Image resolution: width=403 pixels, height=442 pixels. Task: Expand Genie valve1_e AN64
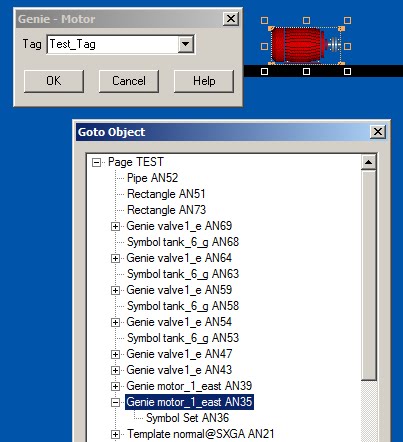pyautogui.click(x=115, y=258)
